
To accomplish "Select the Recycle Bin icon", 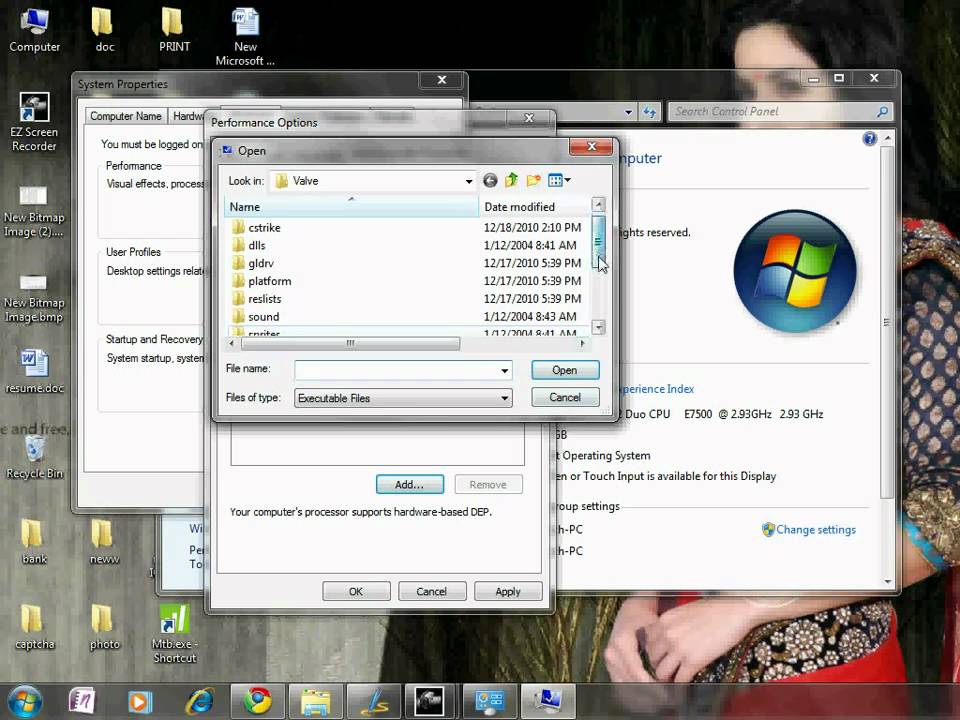I will click(x=34, y=457).
